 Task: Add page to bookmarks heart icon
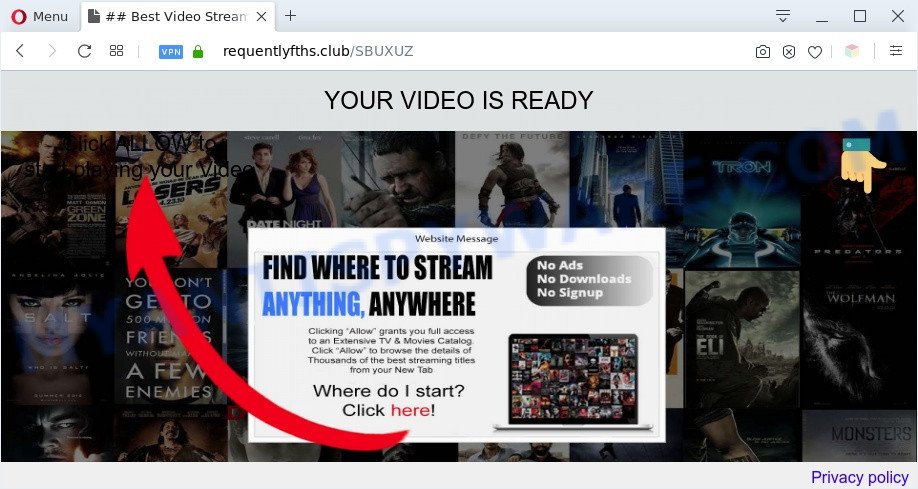pos(815,52)
